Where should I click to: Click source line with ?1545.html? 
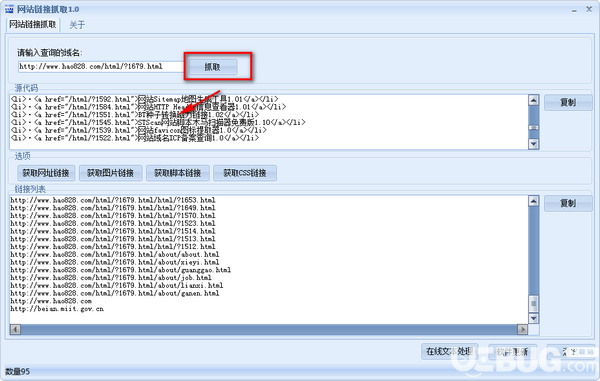point(158,122)
